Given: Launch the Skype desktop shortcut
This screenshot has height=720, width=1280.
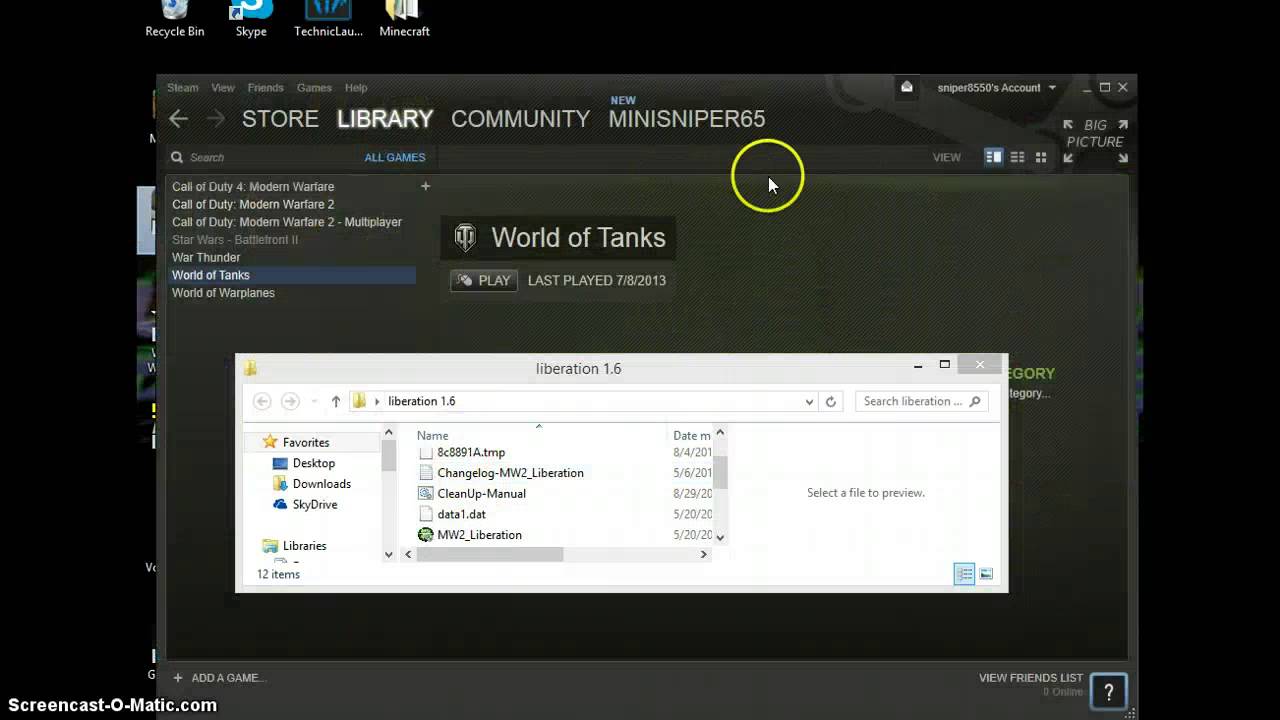Looking at the screenshot, I should click(x=251, y=18).
